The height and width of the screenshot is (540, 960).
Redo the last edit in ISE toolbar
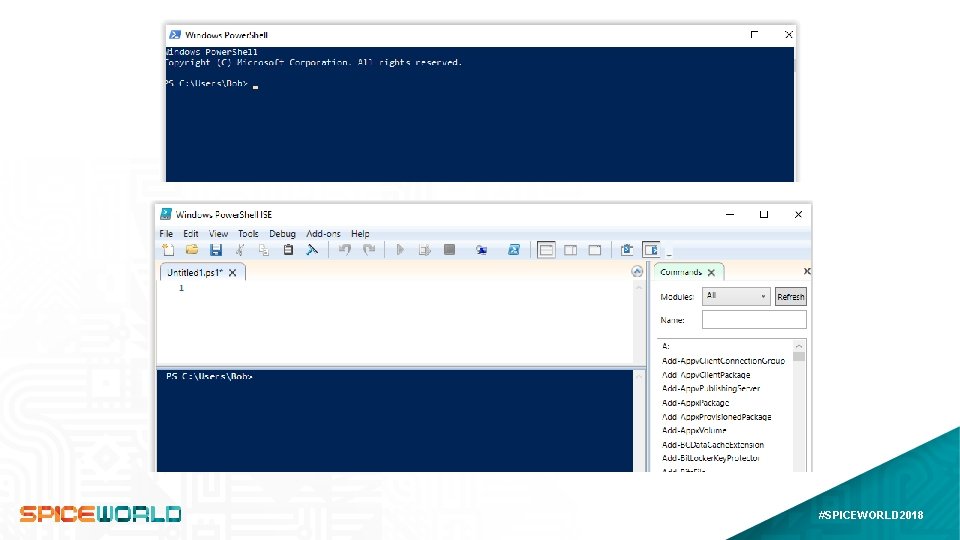point(369,250)
